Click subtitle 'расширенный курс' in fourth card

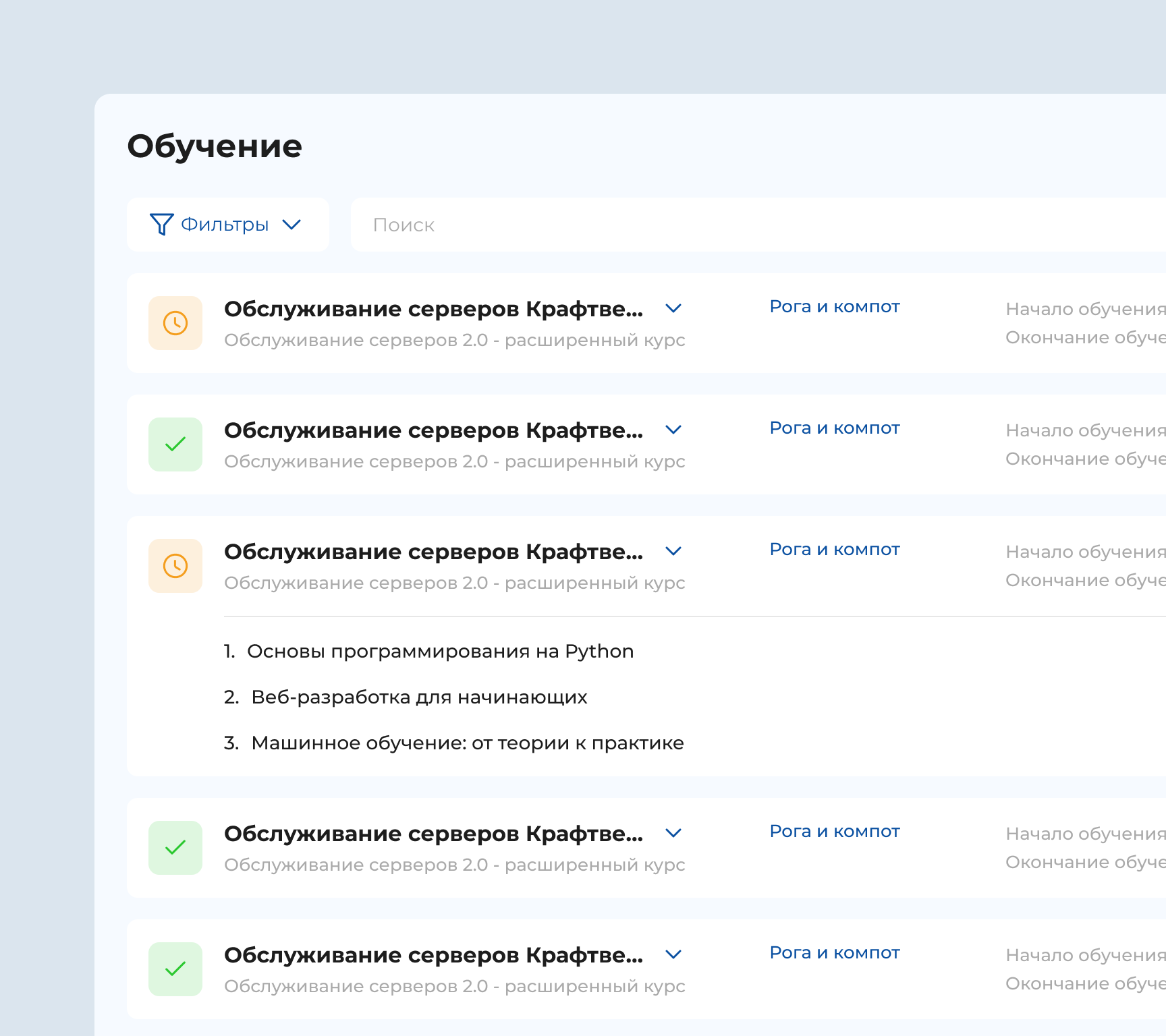click(595, 865)
